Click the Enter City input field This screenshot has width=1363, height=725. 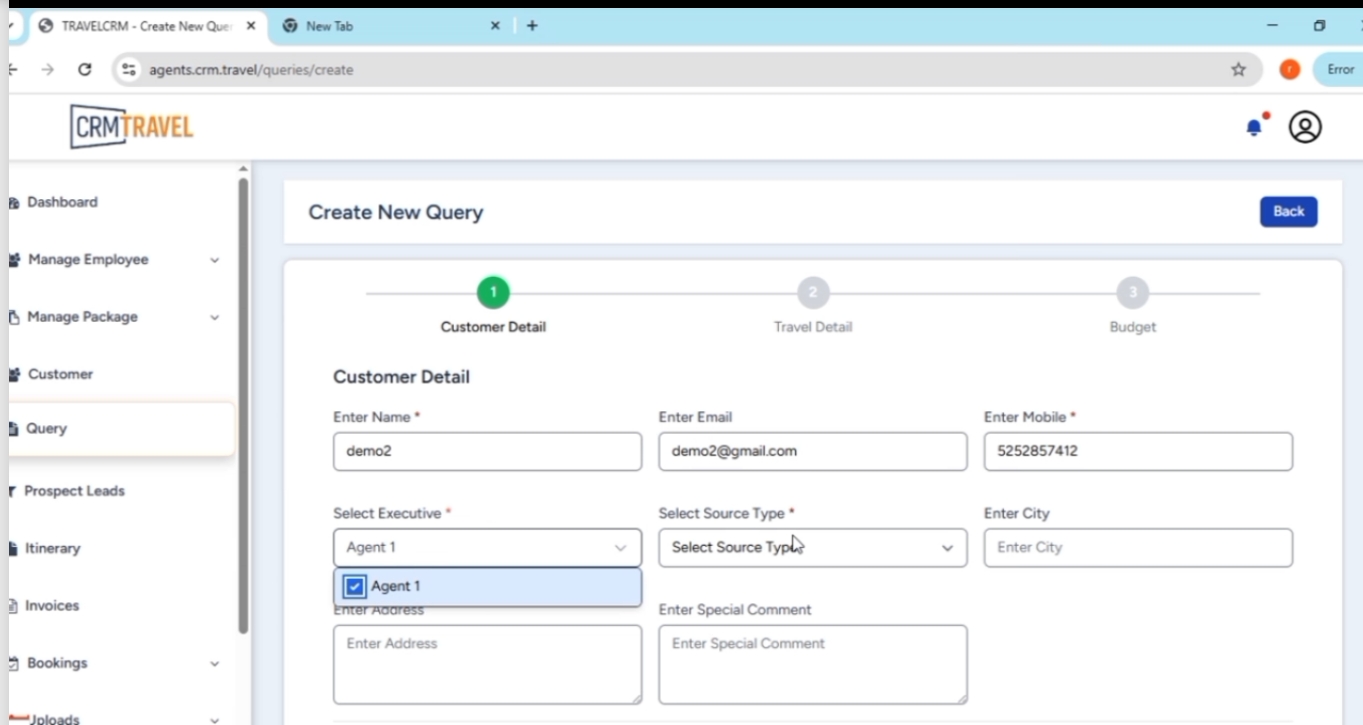pyautogui.click(x=1137, y=547)
